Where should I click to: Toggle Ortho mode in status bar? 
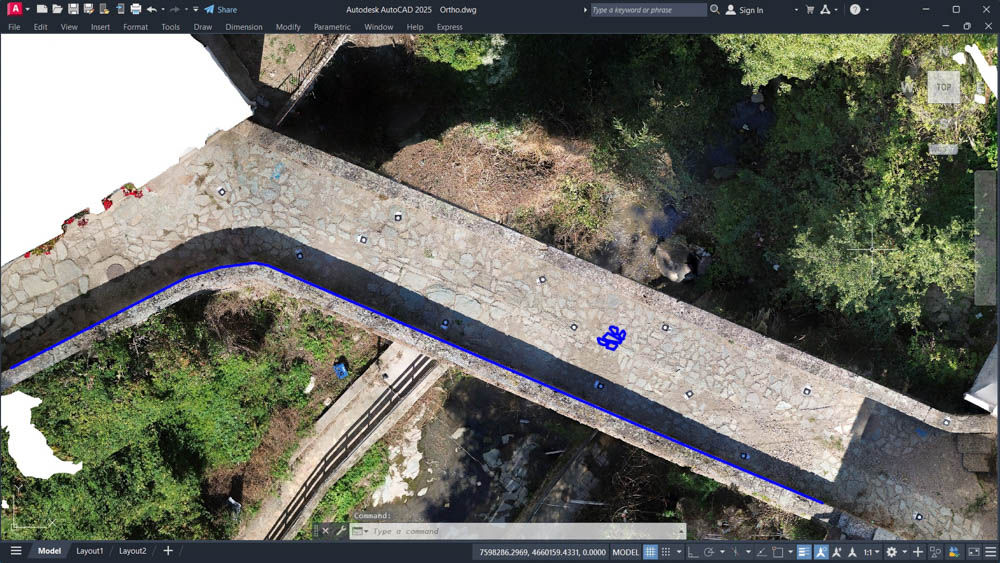(693, 552)
